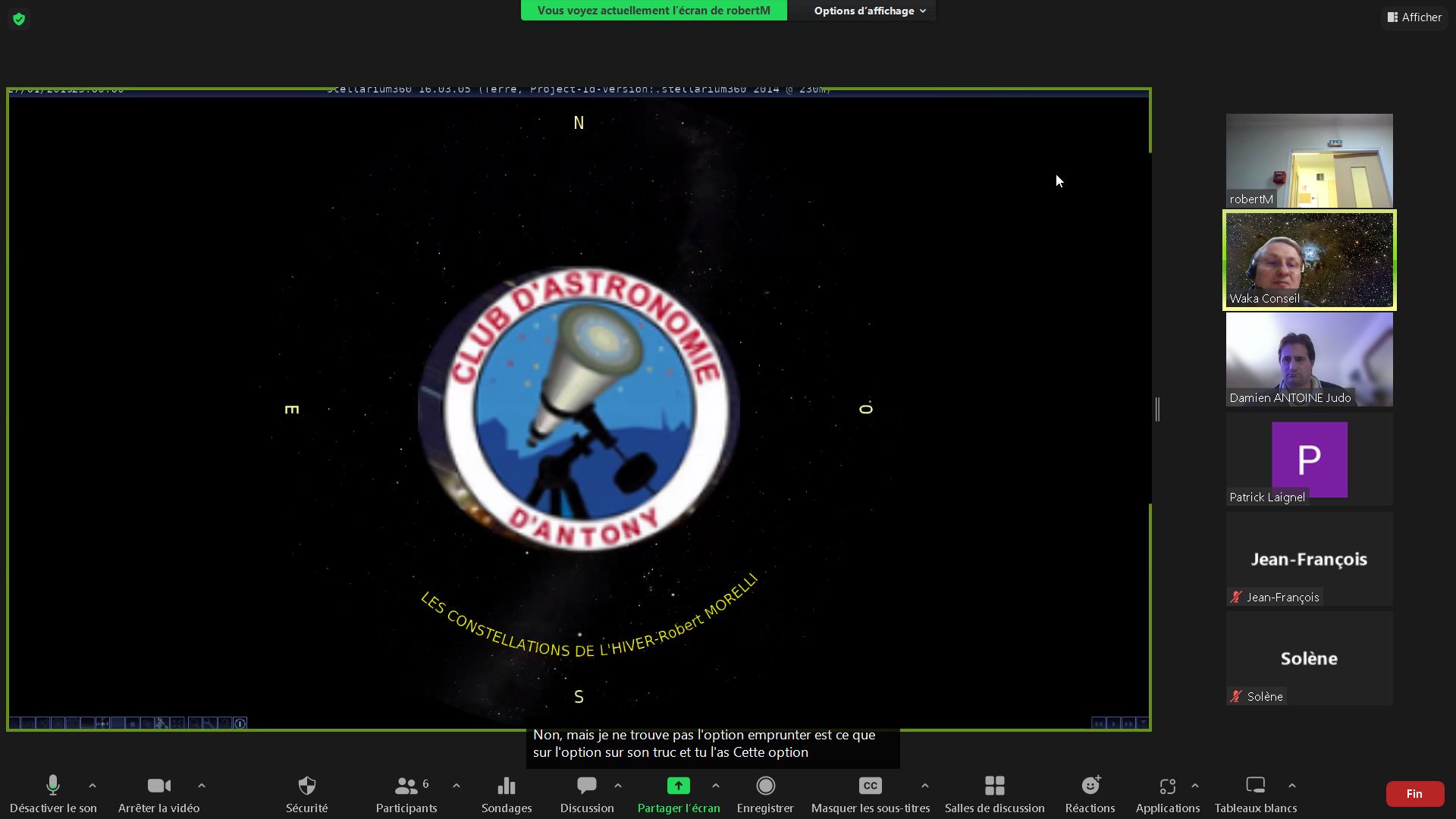Click Stellarium fast-forward time button
The height and width of the screenshot is (819, 1456).
pyautogui.click(x=1128, y=723)
